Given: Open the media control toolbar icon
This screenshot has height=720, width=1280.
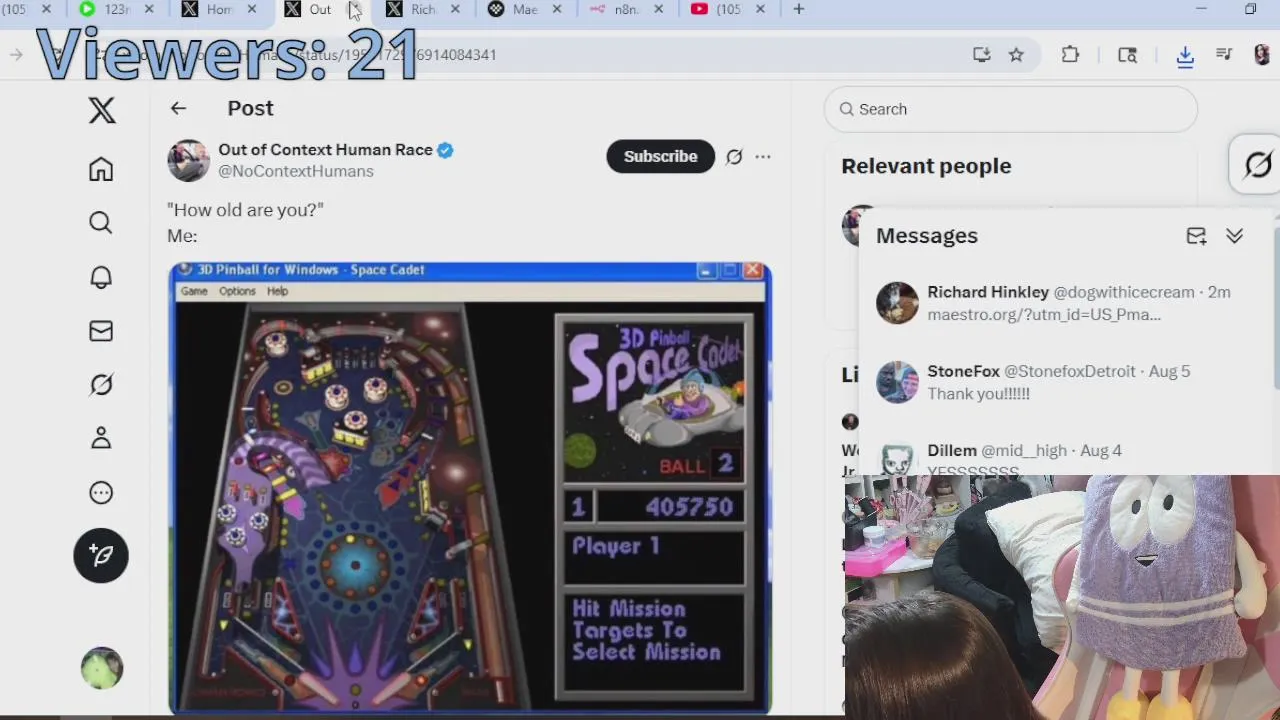Looking at the screenshot, I should coord(1224,55).
